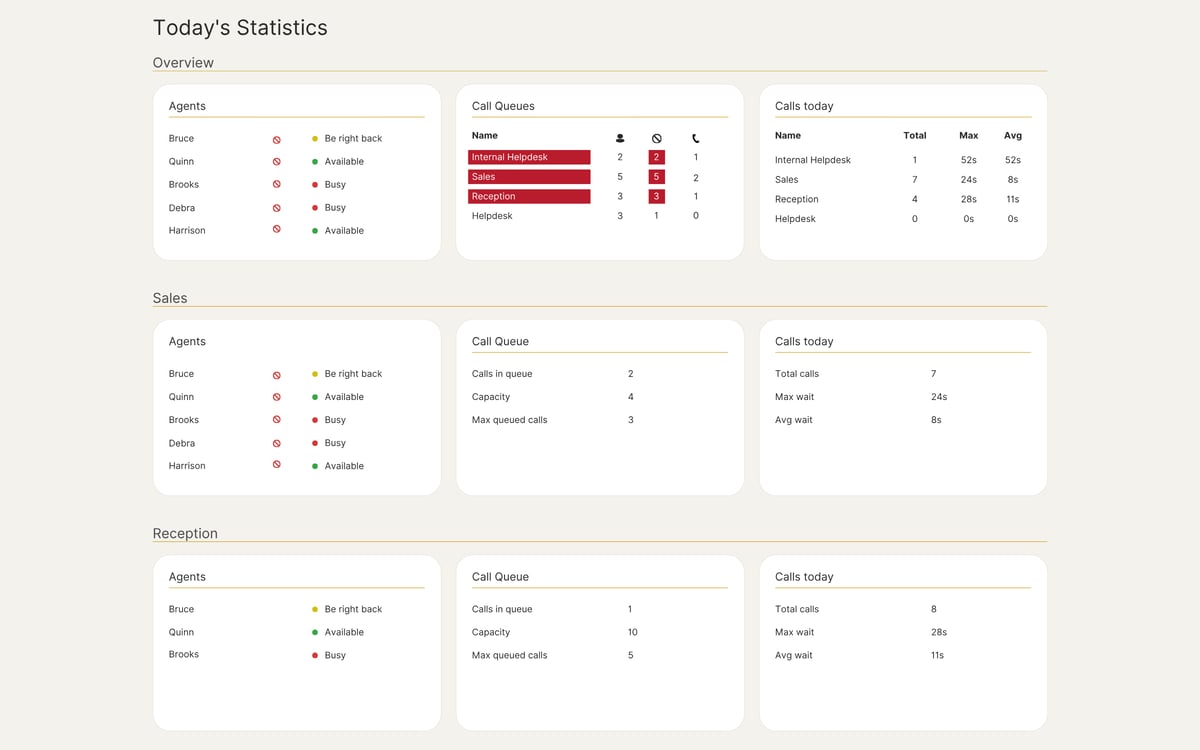Click the Reception section heading
This screenshot has height=750, width=1200.
click(185, 533)
